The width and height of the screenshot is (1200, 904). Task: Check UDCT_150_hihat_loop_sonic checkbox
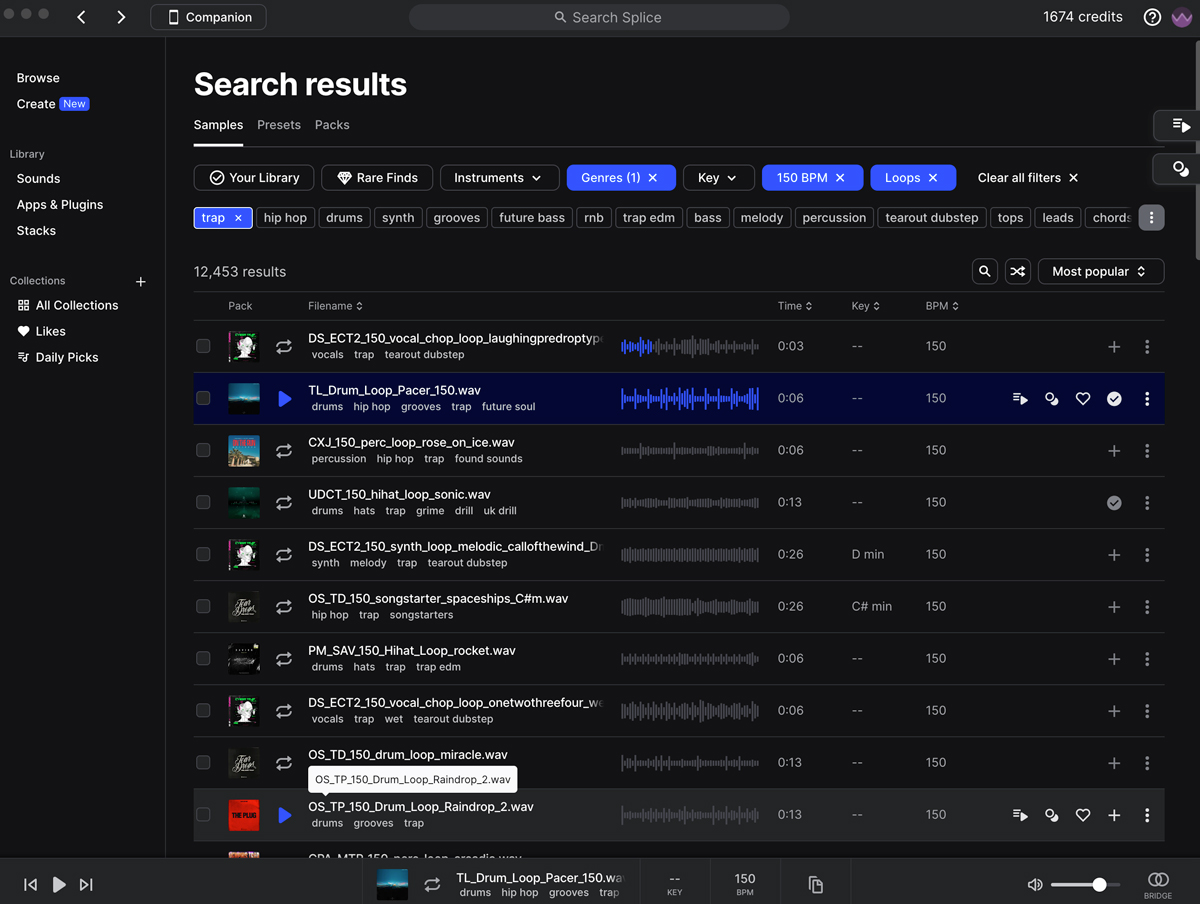pos(203,502)
